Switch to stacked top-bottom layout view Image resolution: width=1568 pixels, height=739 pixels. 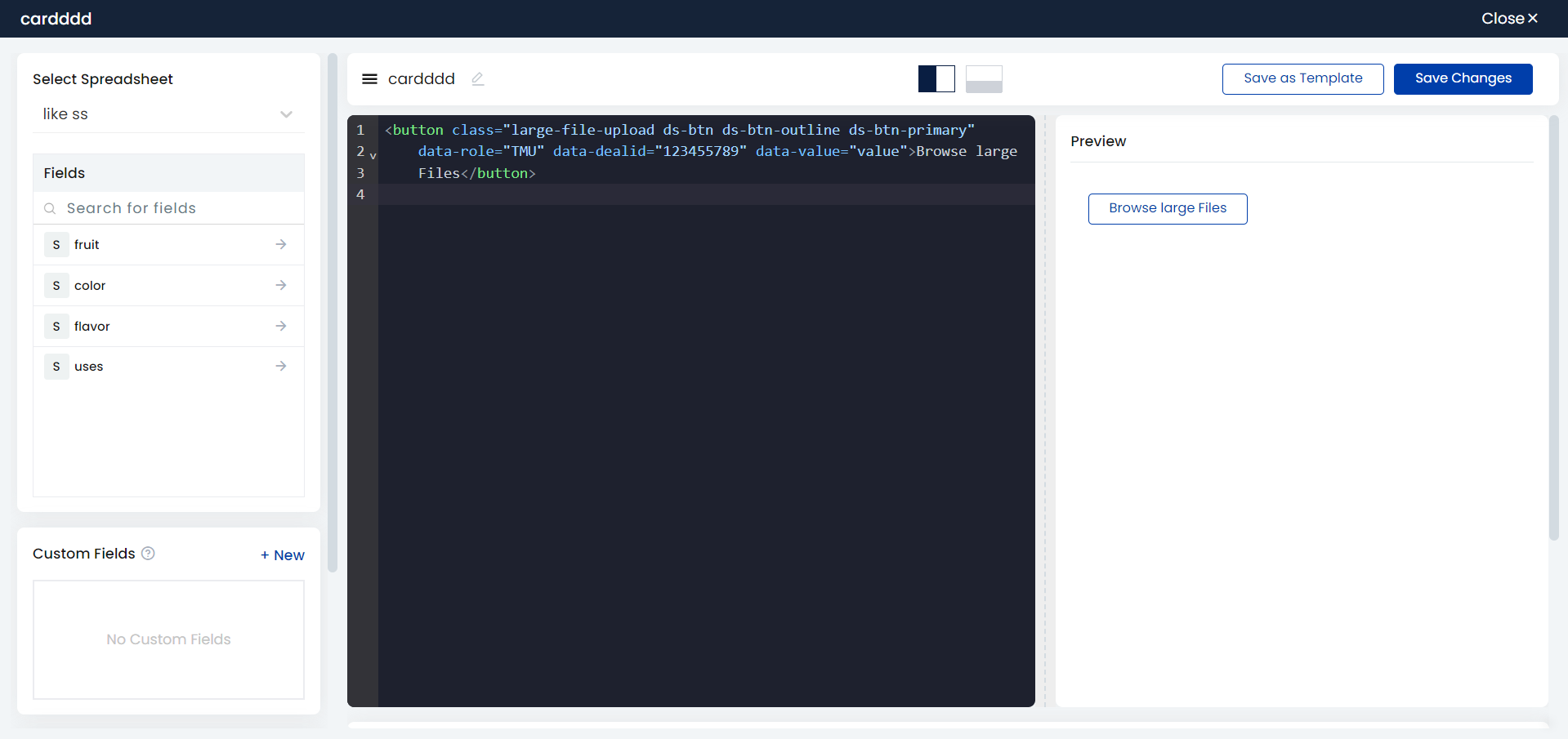(x=984, y=79)
